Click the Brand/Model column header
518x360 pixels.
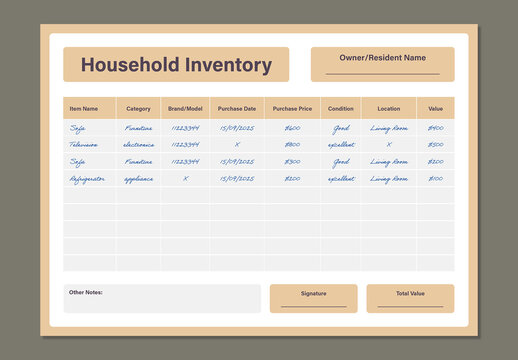point(185,109)
